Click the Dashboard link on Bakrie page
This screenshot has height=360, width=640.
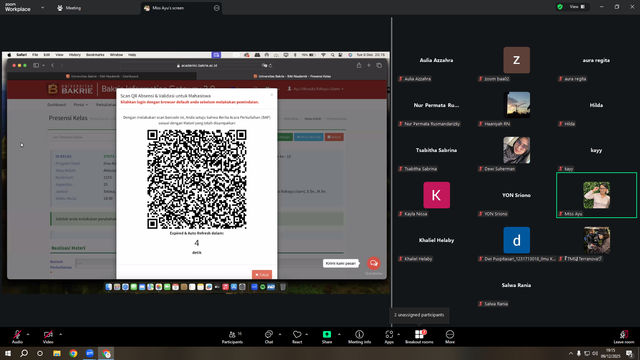coord(56,105)
